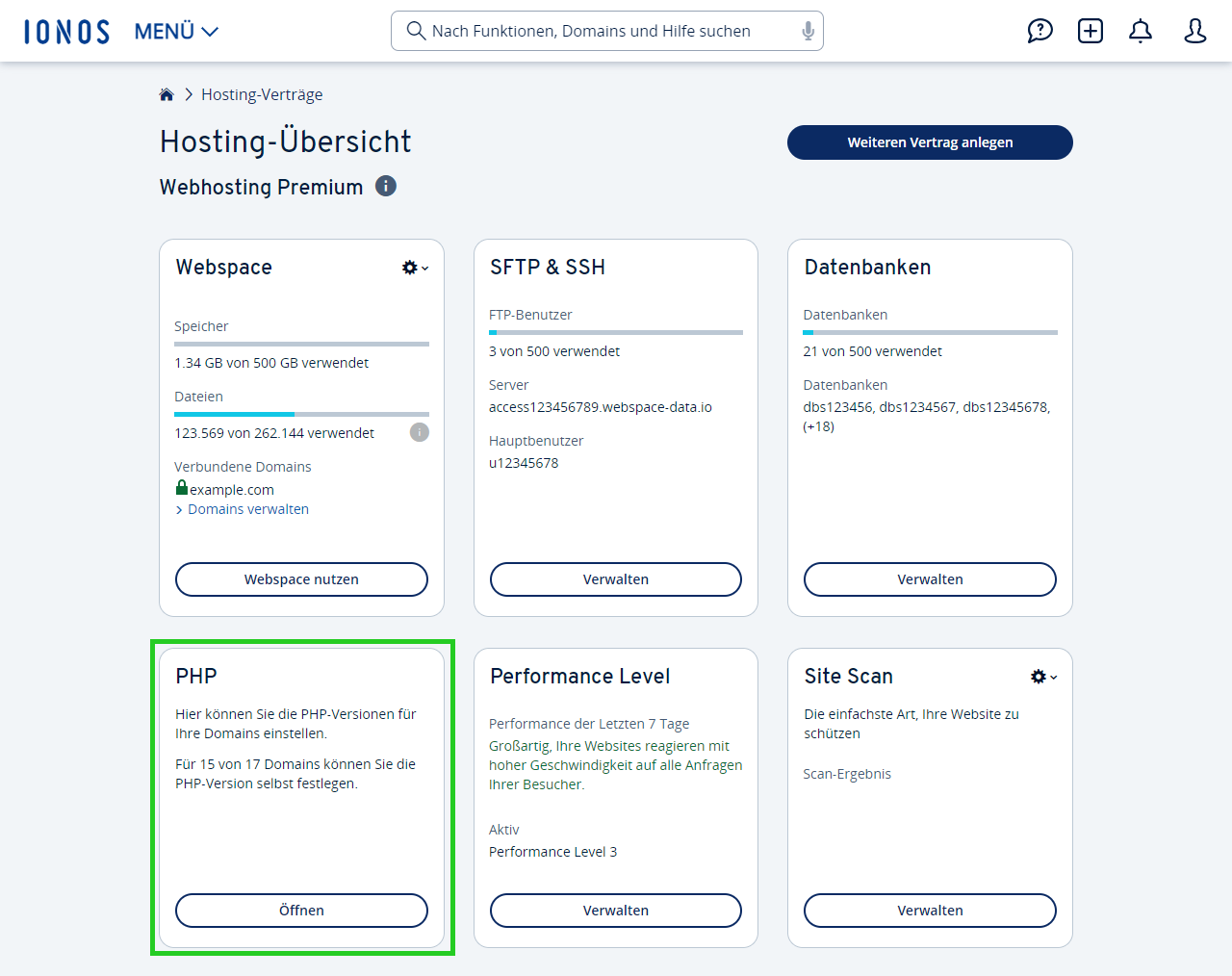The width and height of the screenshot is (1232, 976).
Task: Select server address access123456789.webspace-data.io
Action: click(601, 407)
